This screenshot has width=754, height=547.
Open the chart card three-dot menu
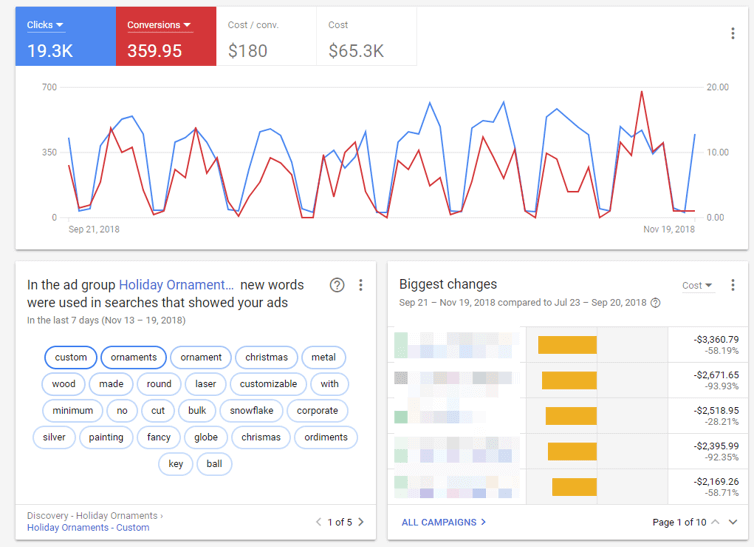(734, 34)
